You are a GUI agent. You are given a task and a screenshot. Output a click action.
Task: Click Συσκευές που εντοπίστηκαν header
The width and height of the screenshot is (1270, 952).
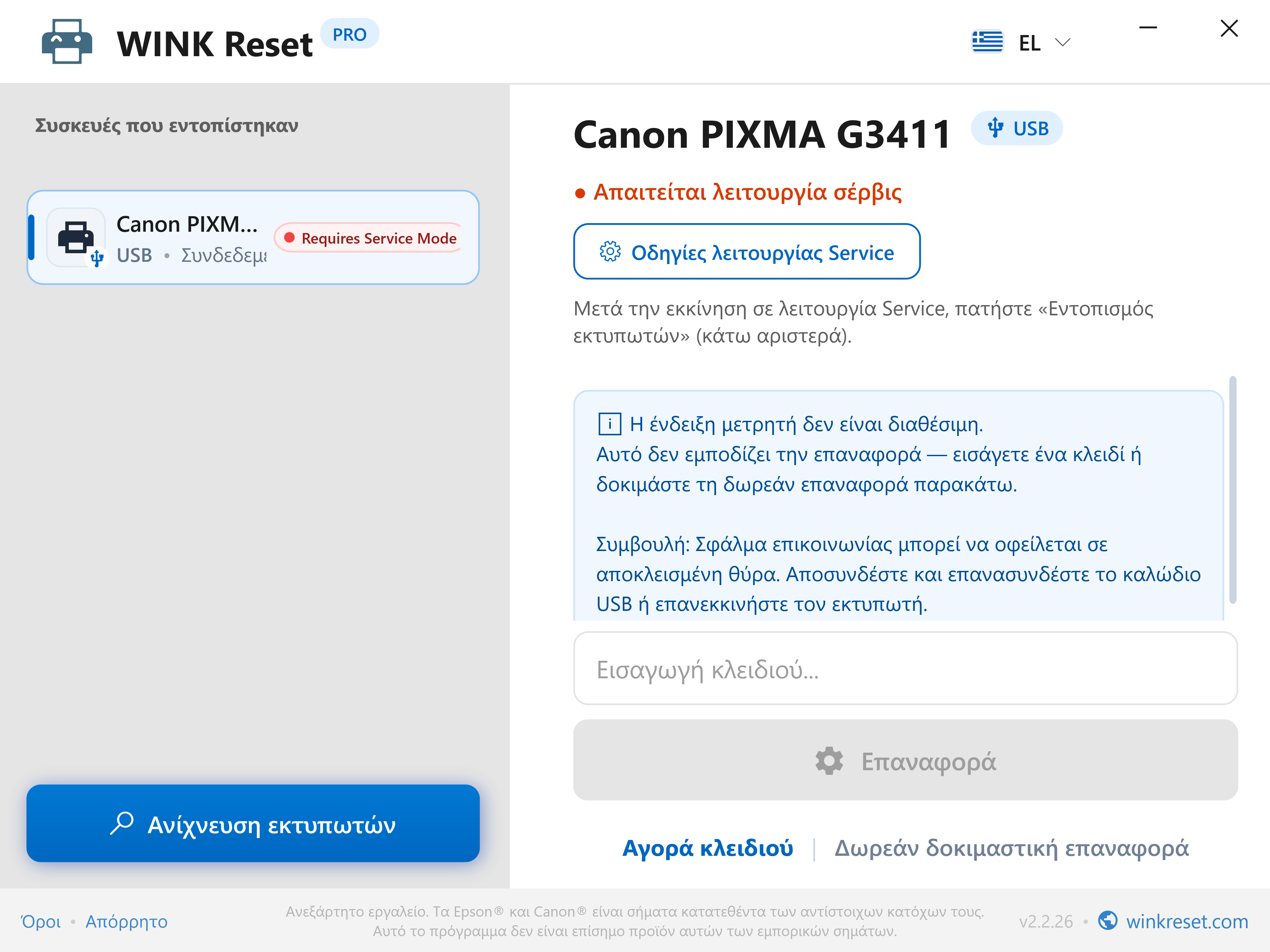coord(166,126)
